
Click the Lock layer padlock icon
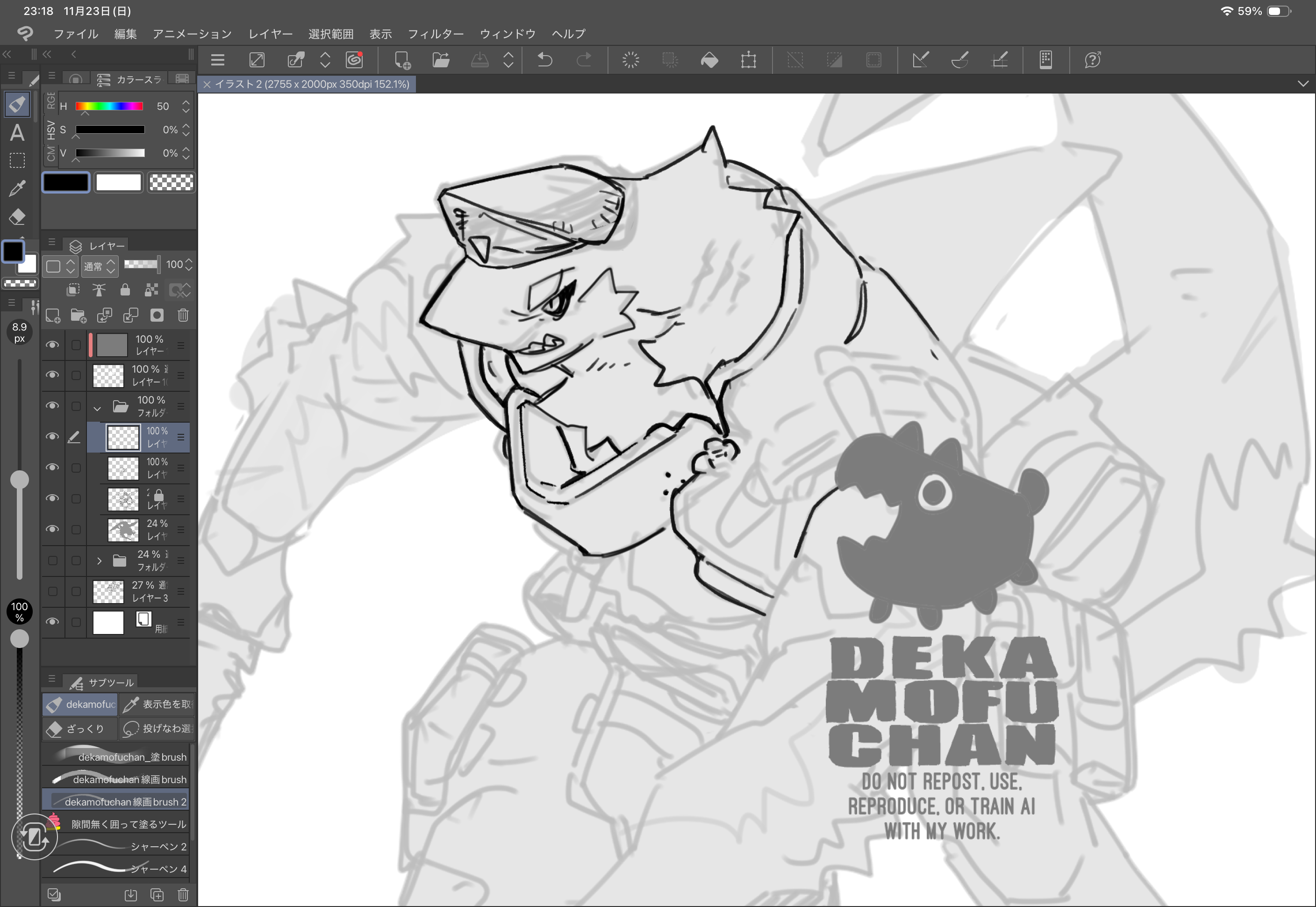125,290
